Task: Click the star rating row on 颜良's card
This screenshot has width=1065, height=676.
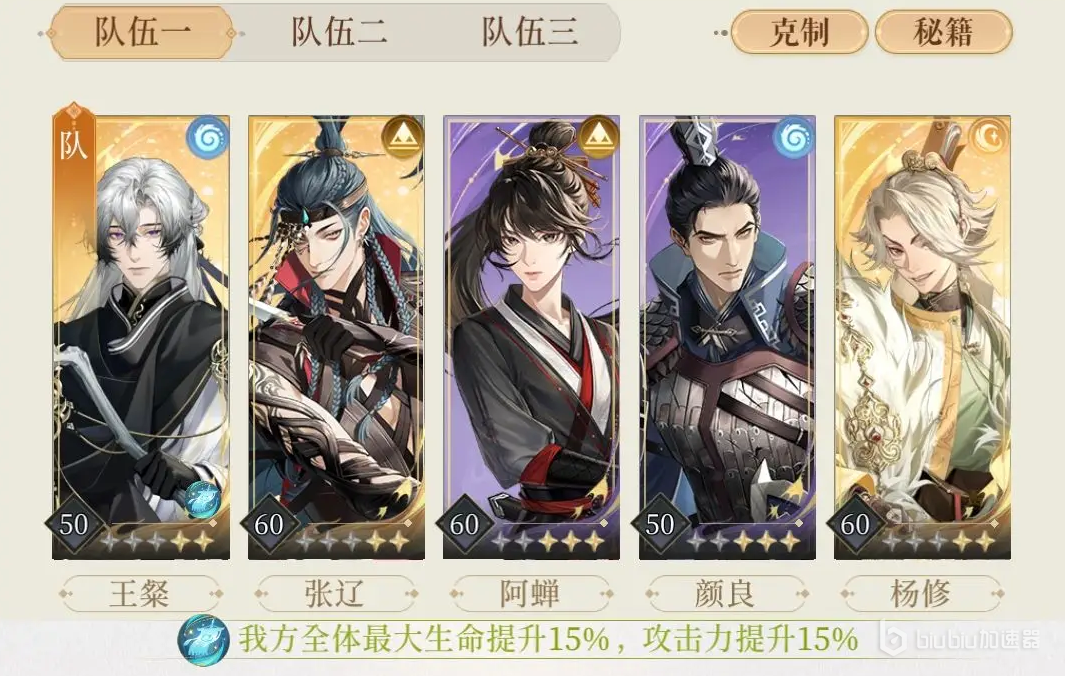Action: pyautogui.click(x=743, y=541)
